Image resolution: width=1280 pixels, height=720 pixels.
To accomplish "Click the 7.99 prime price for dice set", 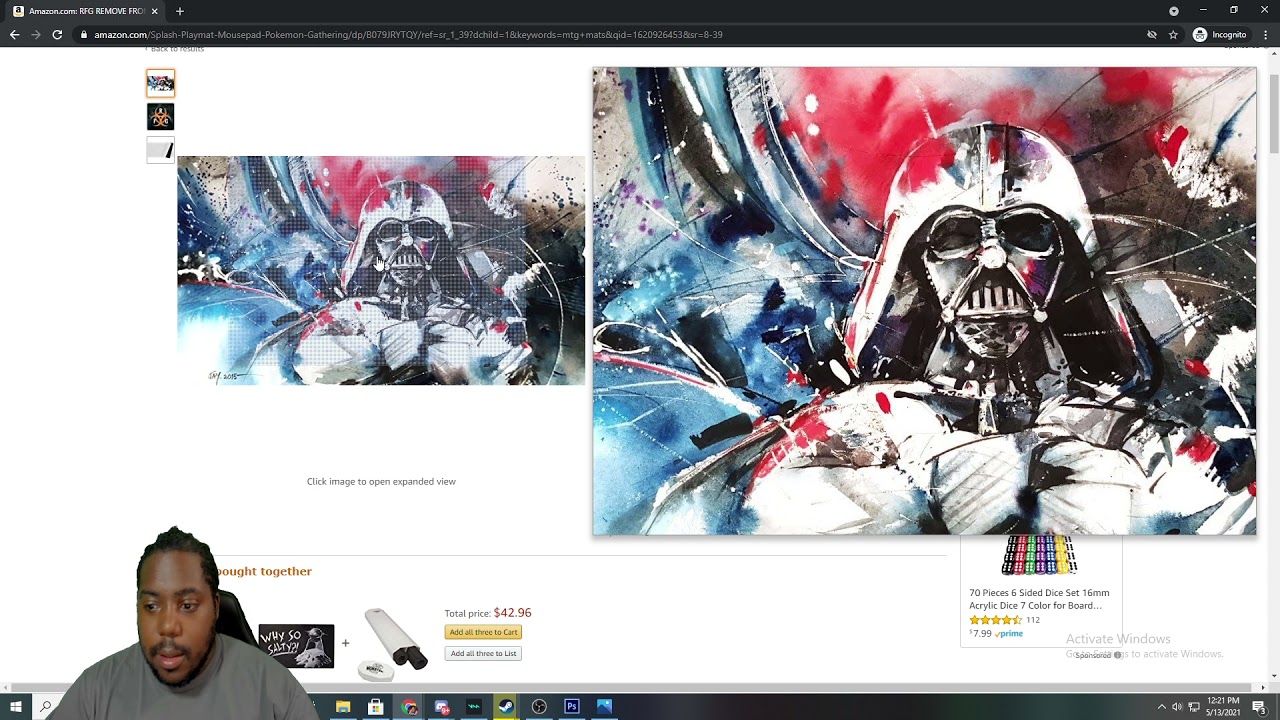I will (996, 633).
